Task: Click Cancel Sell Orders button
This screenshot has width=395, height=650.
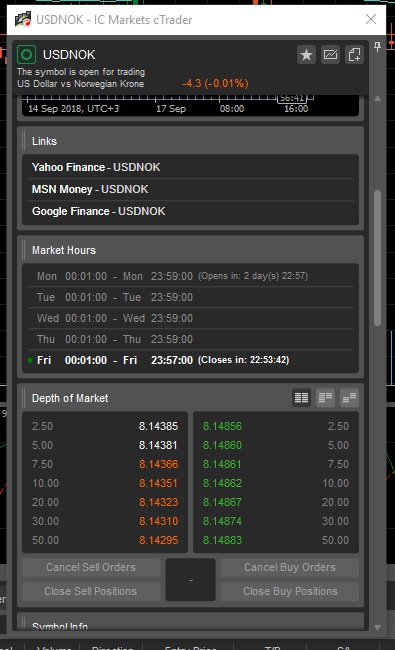Action: (91, 567)
